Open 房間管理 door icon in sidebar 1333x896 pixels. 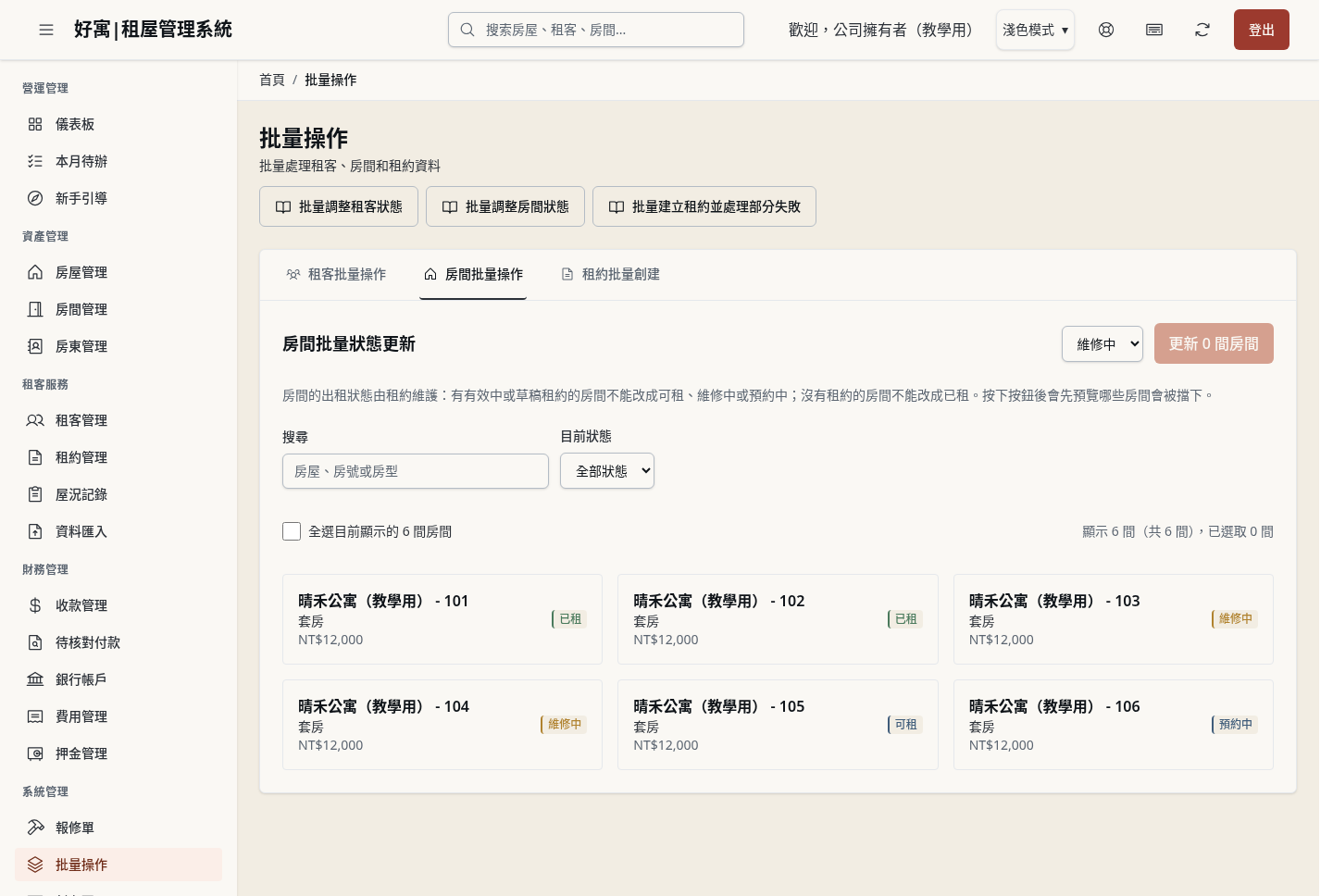35,309
